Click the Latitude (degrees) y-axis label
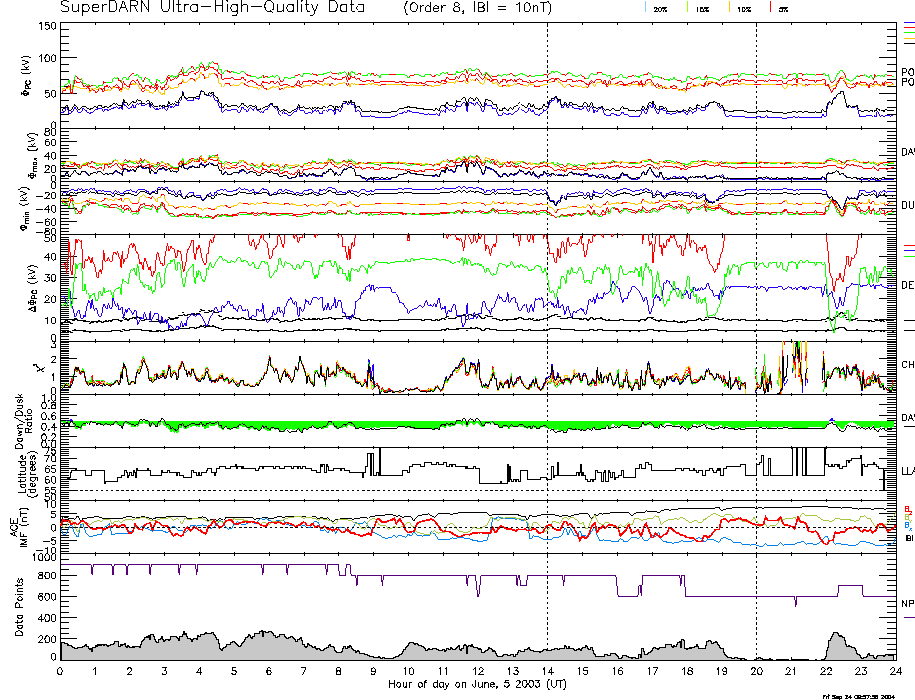Screen dimensions: 915x700 point(17,468)
